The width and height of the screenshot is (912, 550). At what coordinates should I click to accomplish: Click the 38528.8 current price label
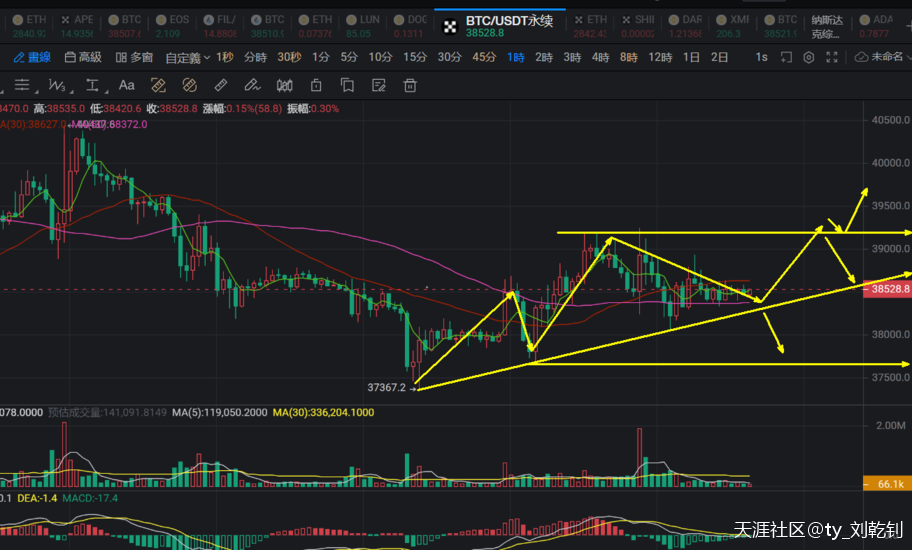[889, 289]
